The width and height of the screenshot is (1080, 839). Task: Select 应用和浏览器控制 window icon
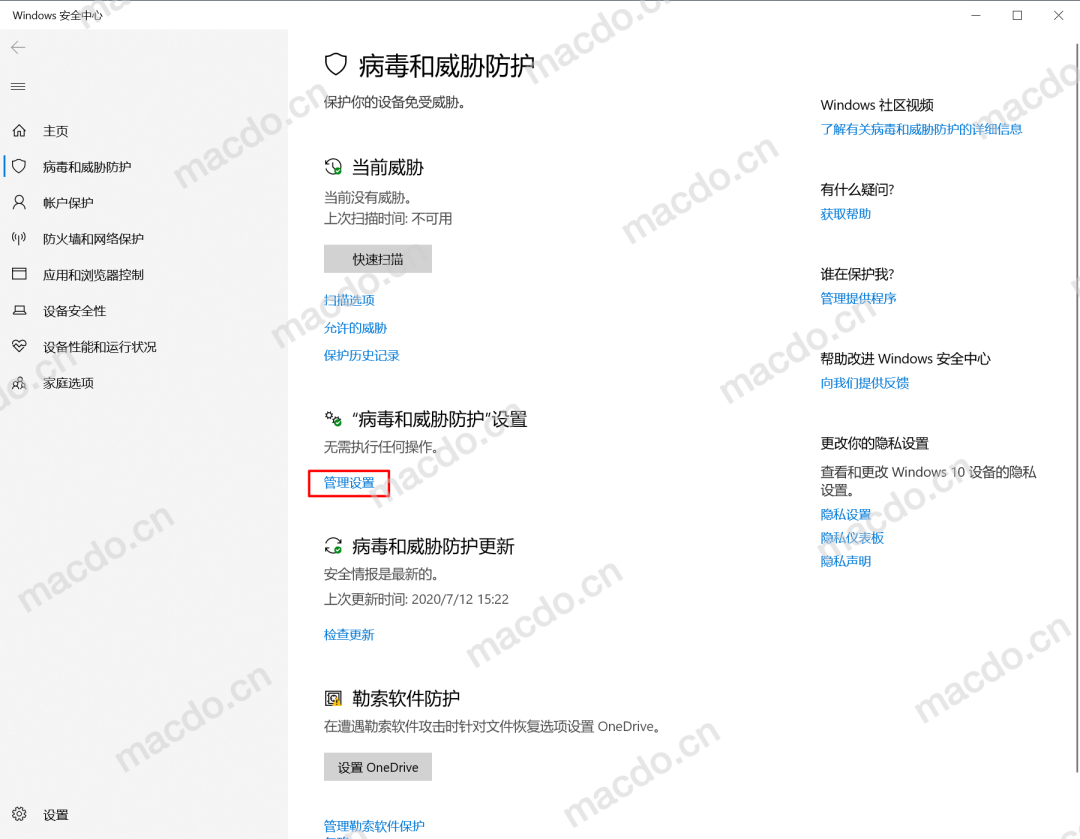coord(19,274)
